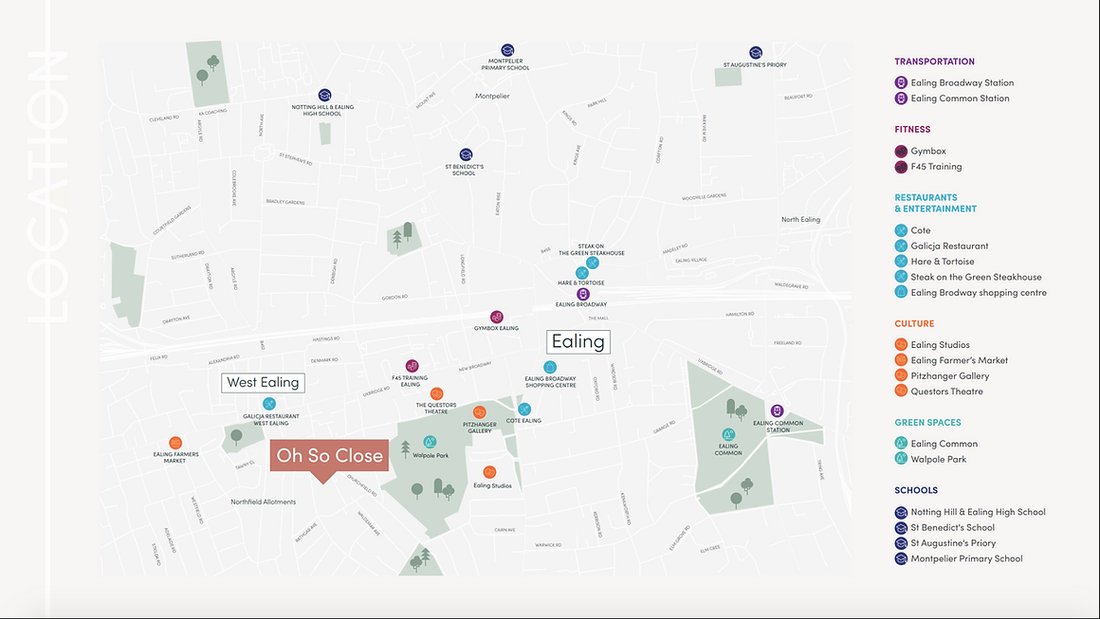Select the West Ealing label box
This screenshot has height=619, width=1100.
[x=262, y=382]
